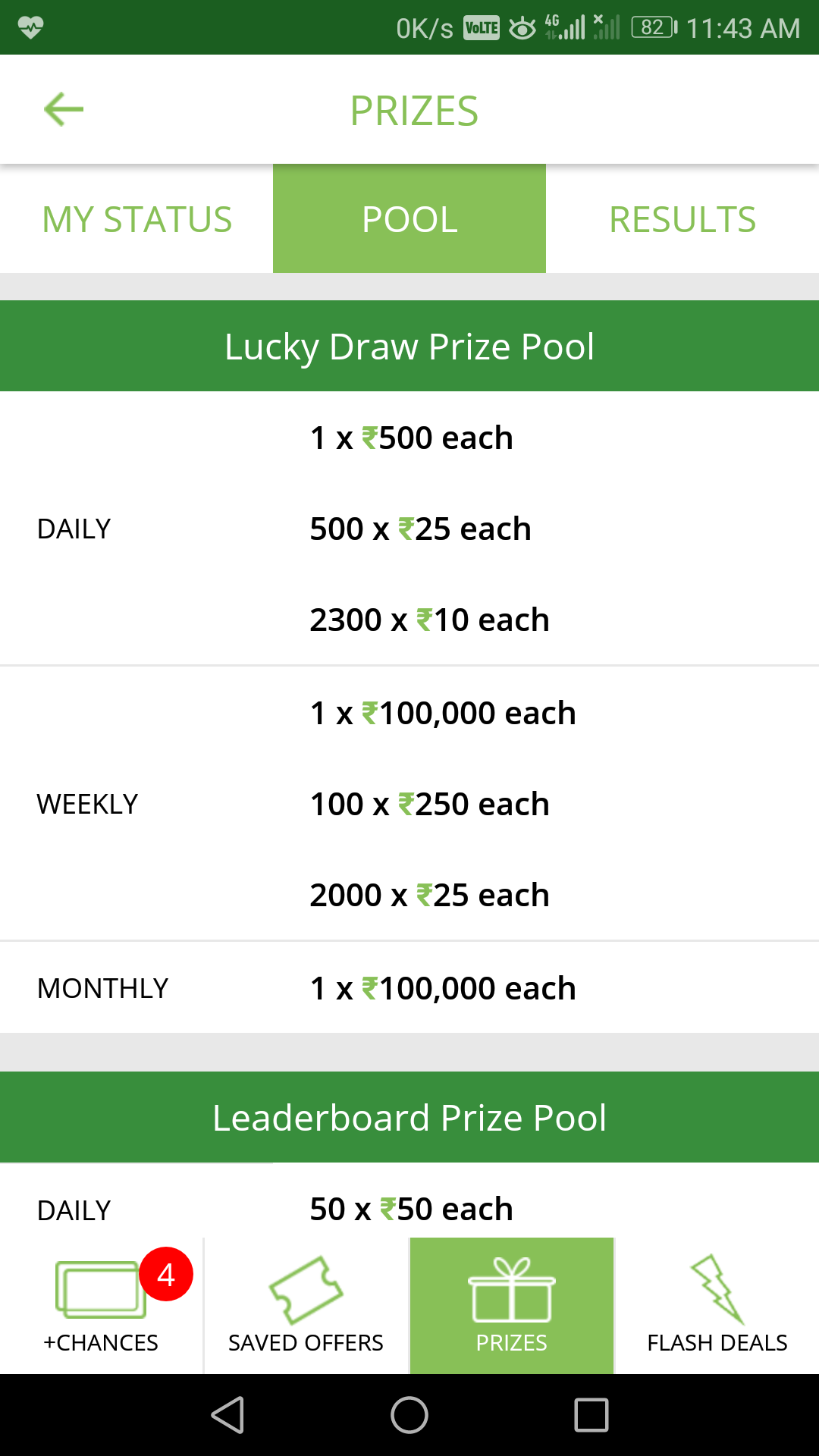Image resolution: width=819 pixels, height=1456 pixels.
Task: Switch to the My Status tab
Action: (136, 219)
